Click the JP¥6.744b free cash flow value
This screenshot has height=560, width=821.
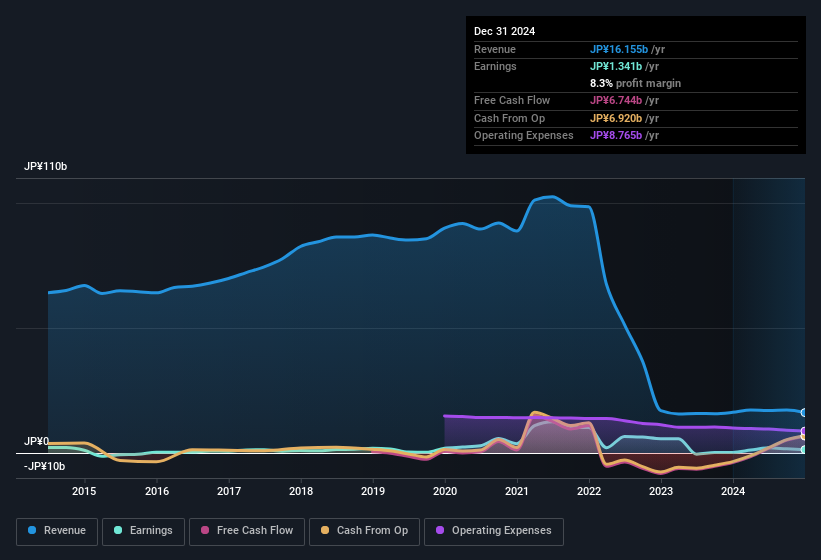coord(616,100)
